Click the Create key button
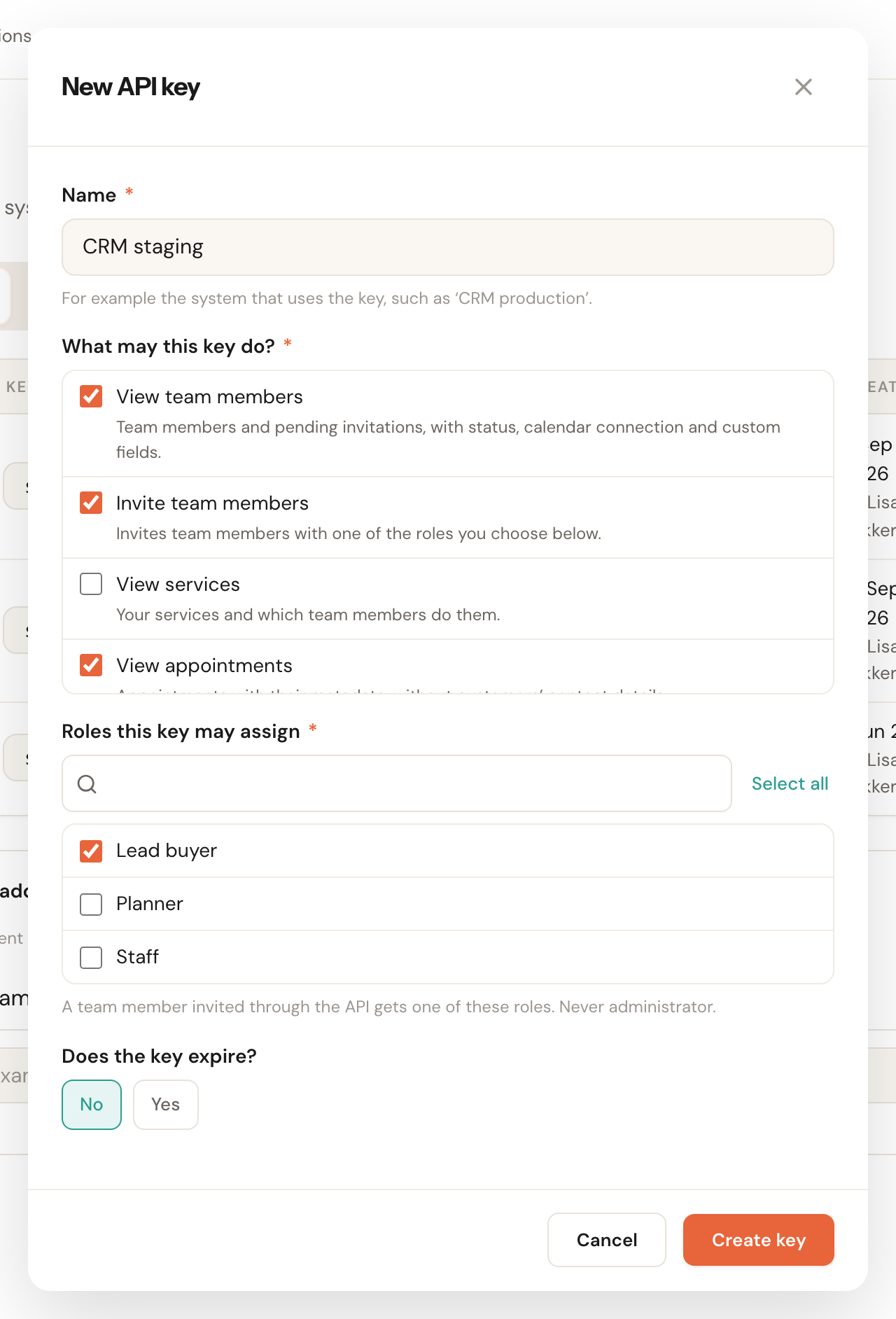Image resolution: width=896 pixels, height=1319 pixels. [759, 1240]
